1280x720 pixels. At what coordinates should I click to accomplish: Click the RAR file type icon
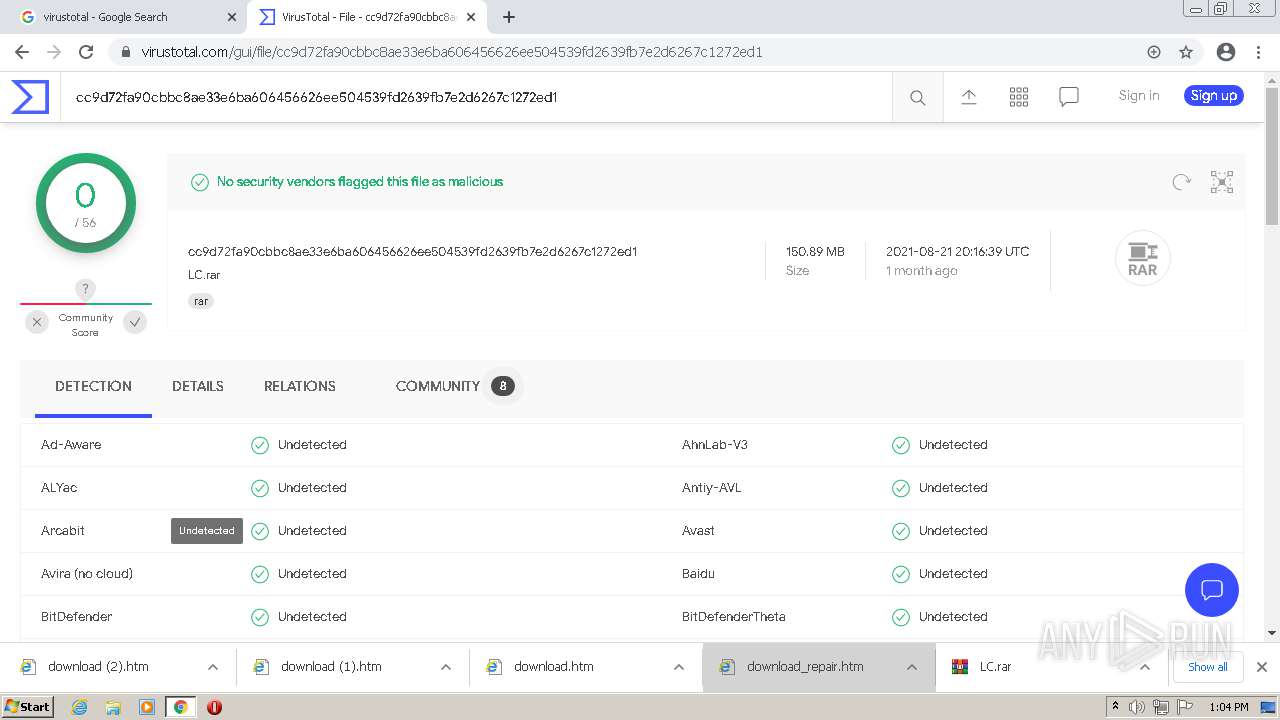point(1142,258)
